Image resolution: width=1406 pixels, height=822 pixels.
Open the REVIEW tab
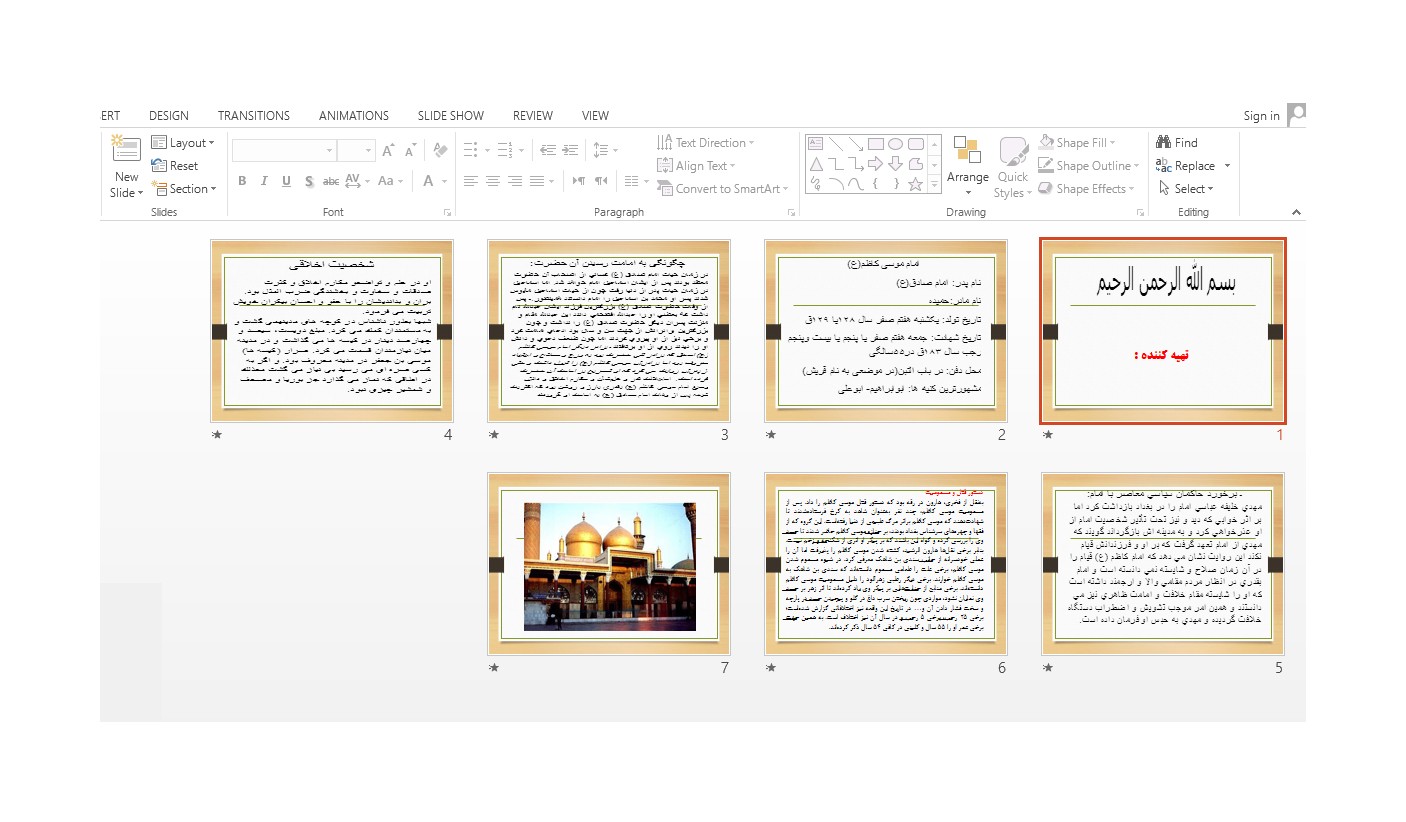533,116
